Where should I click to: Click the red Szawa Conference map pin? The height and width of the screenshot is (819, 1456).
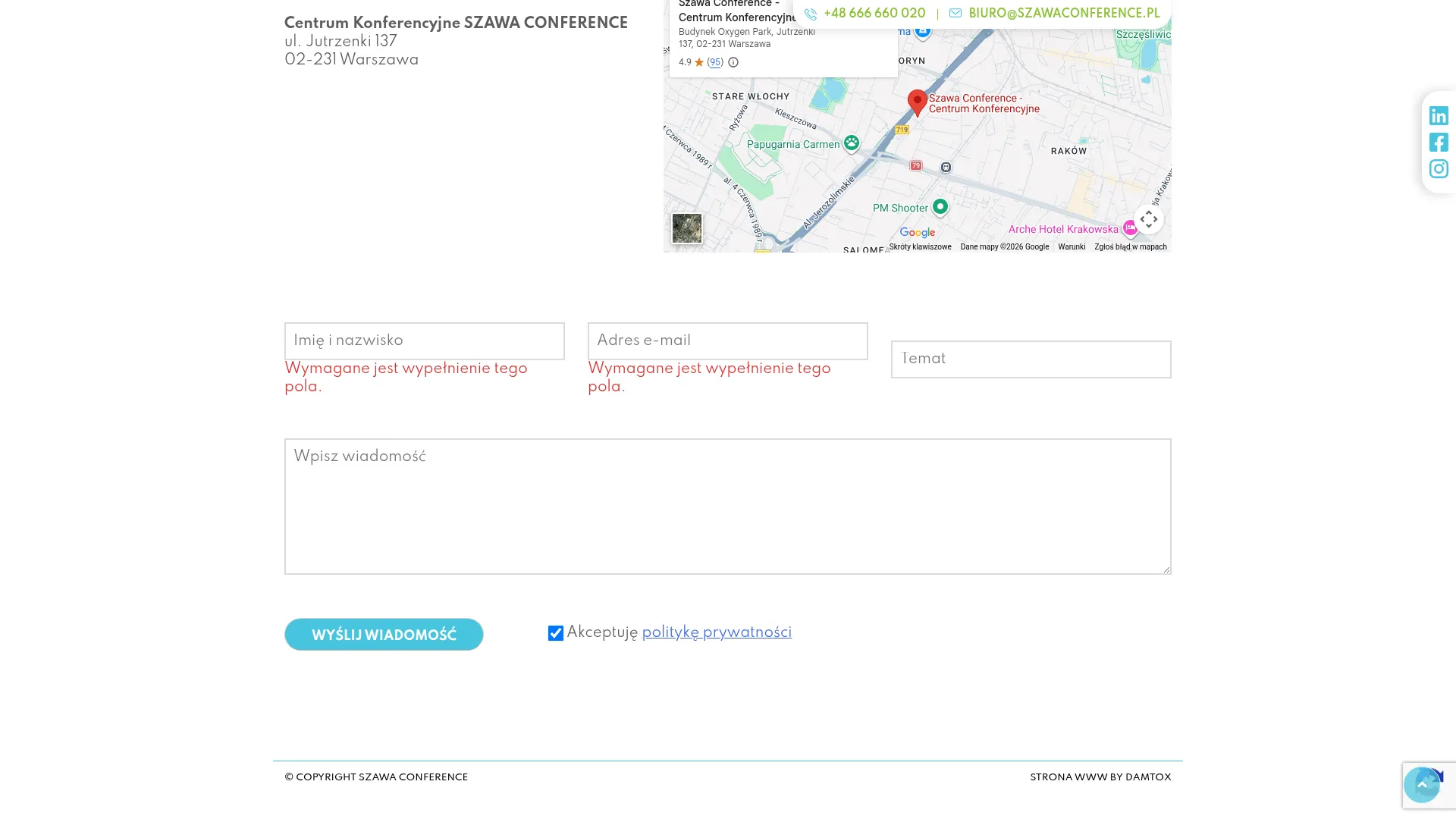point(917,102)
